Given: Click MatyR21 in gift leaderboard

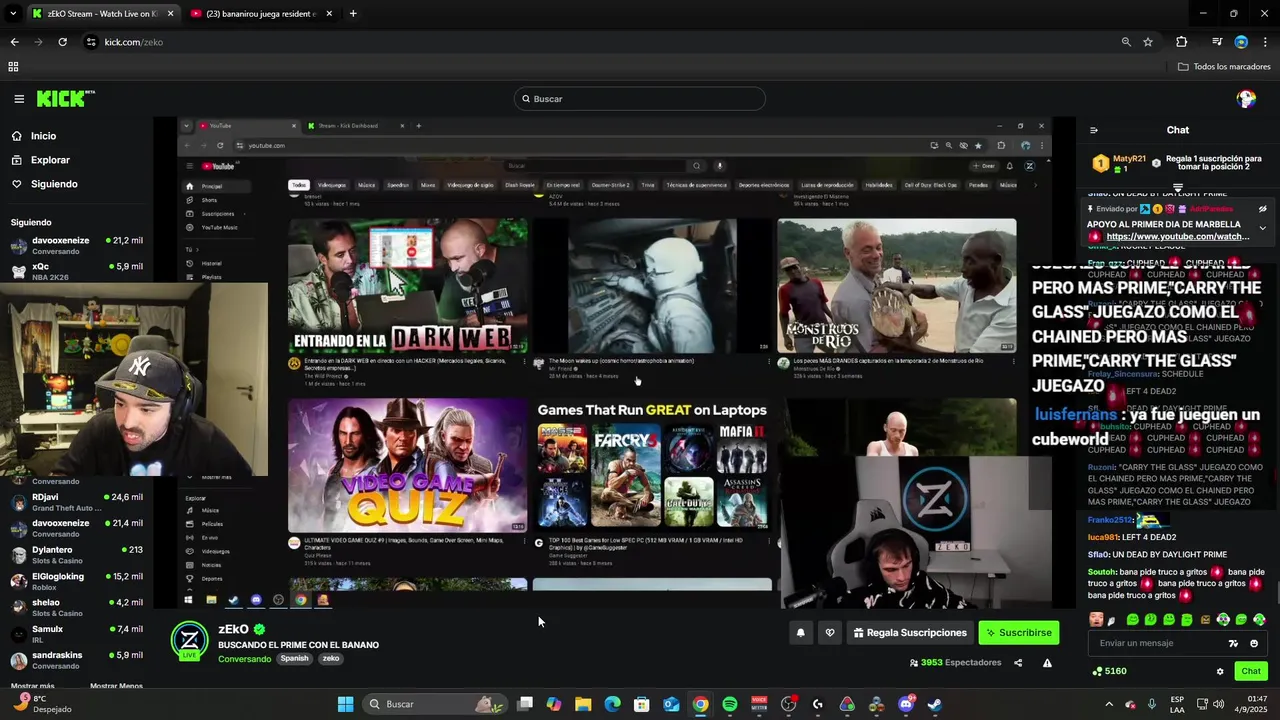Looking at the screenshot, I should point(1129,159).
